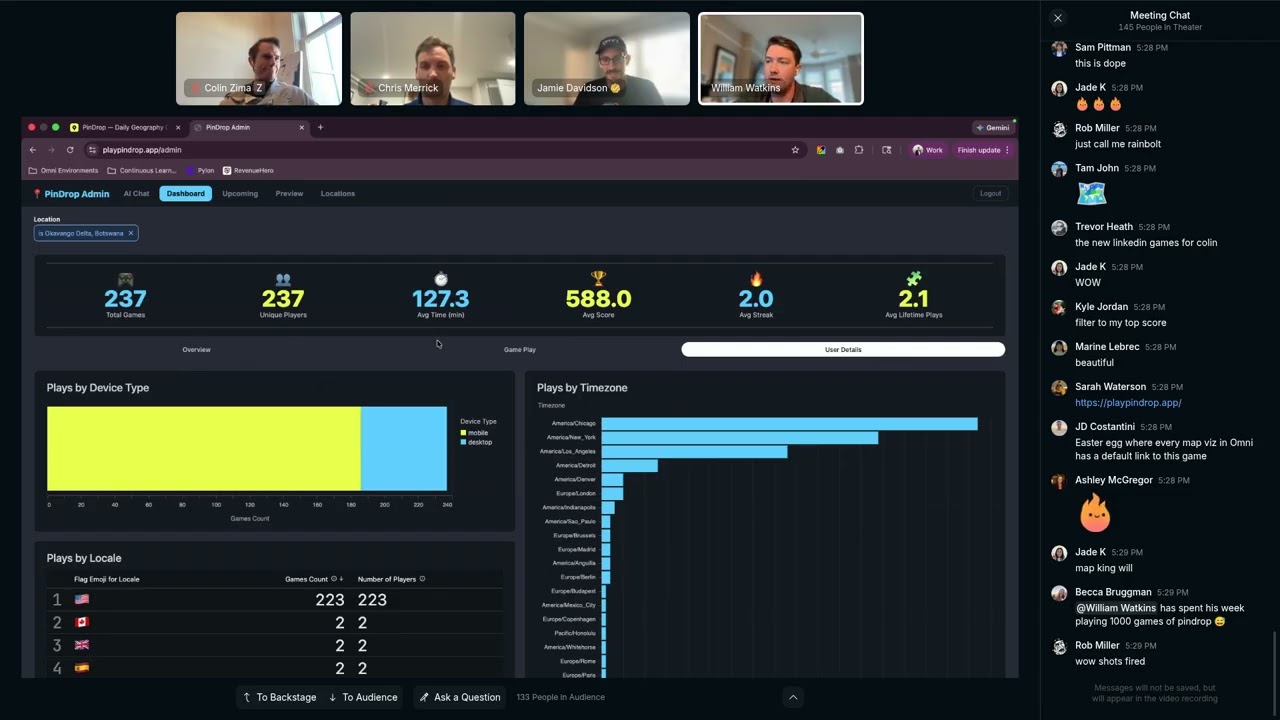Move To Audience
Viewport: 1280px width, 720px height.
362,697
